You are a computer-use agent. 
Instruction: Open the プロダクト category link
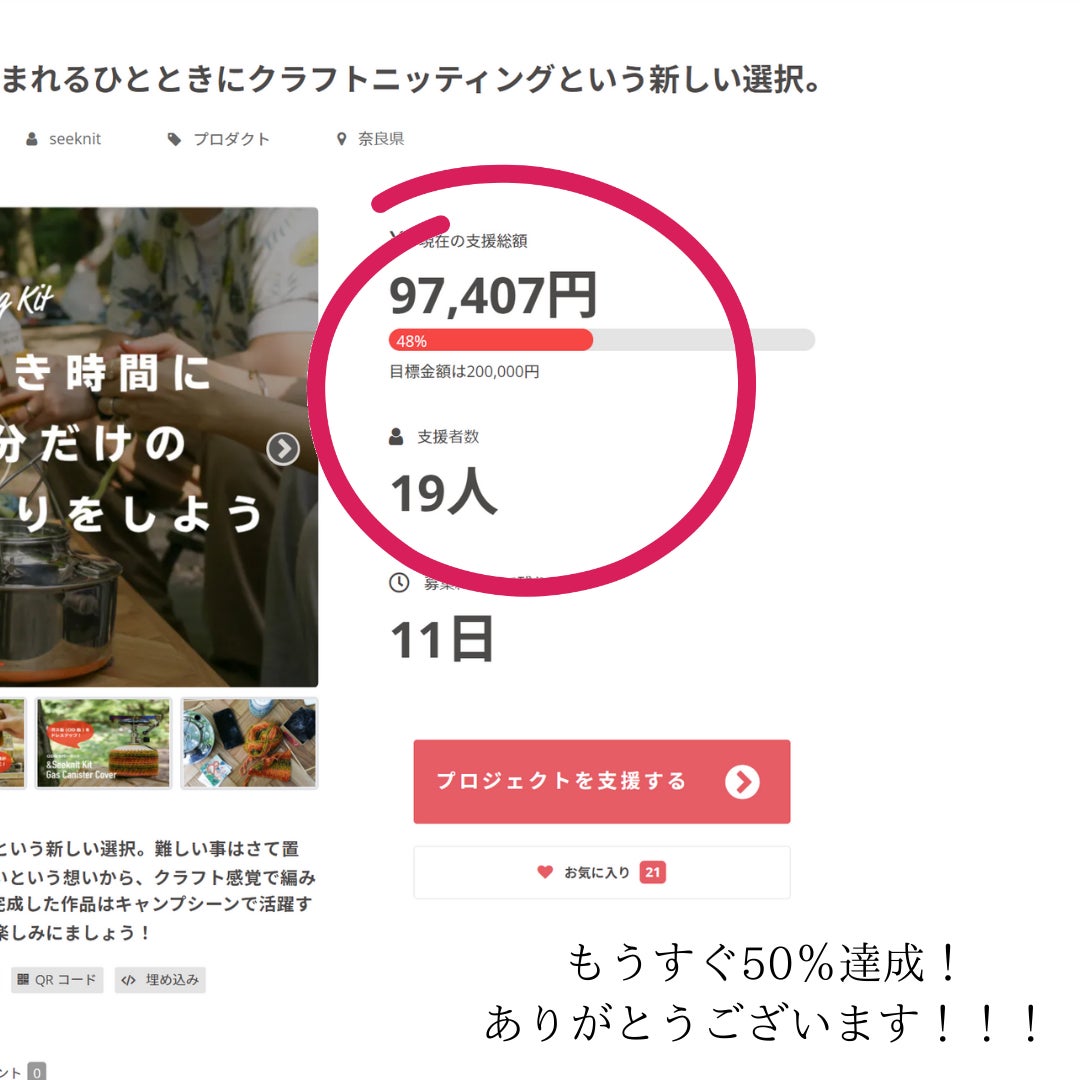pos(231,139)
